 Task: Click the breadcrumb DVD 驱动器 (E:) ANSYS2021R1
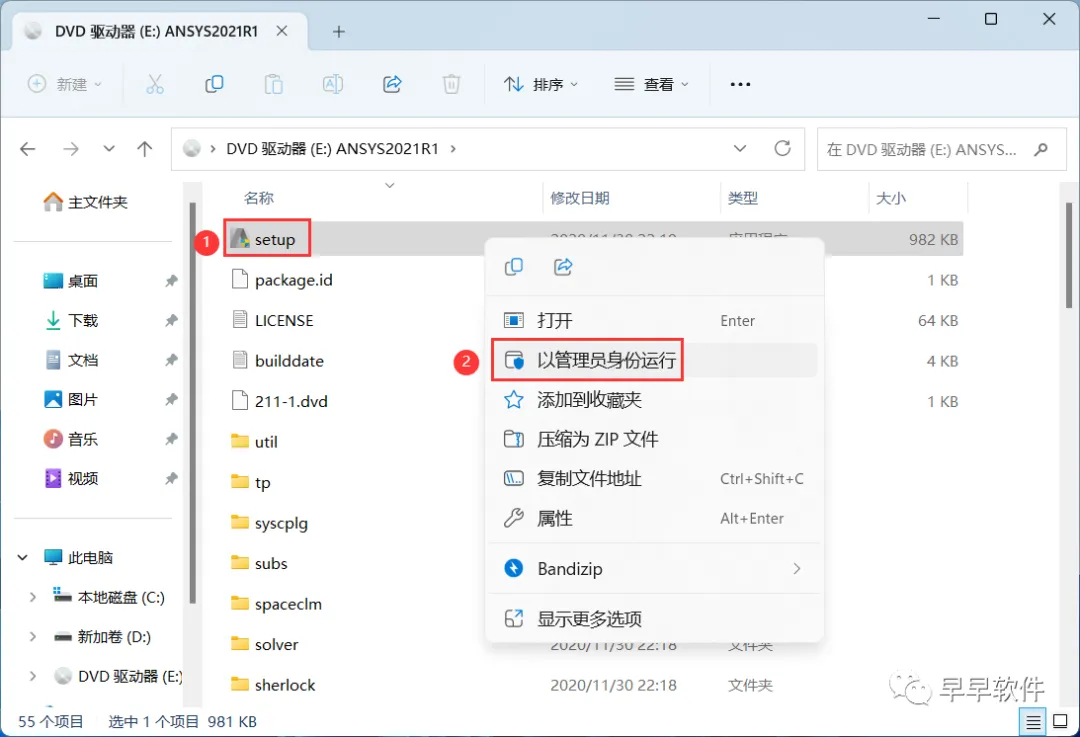tap(333, 149)
